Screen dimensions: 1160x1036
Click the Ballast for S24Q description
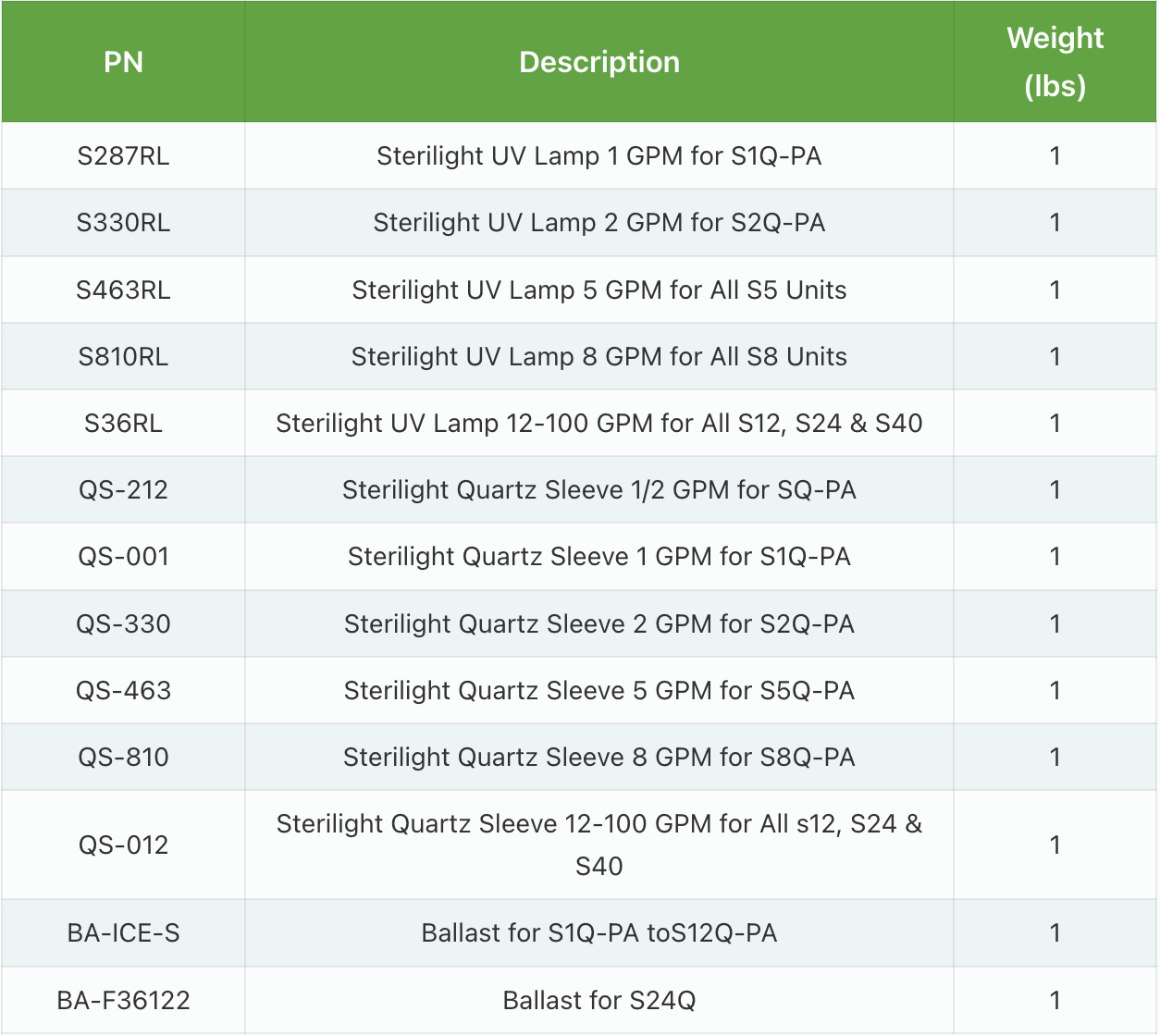click(x=599, y=1000)
